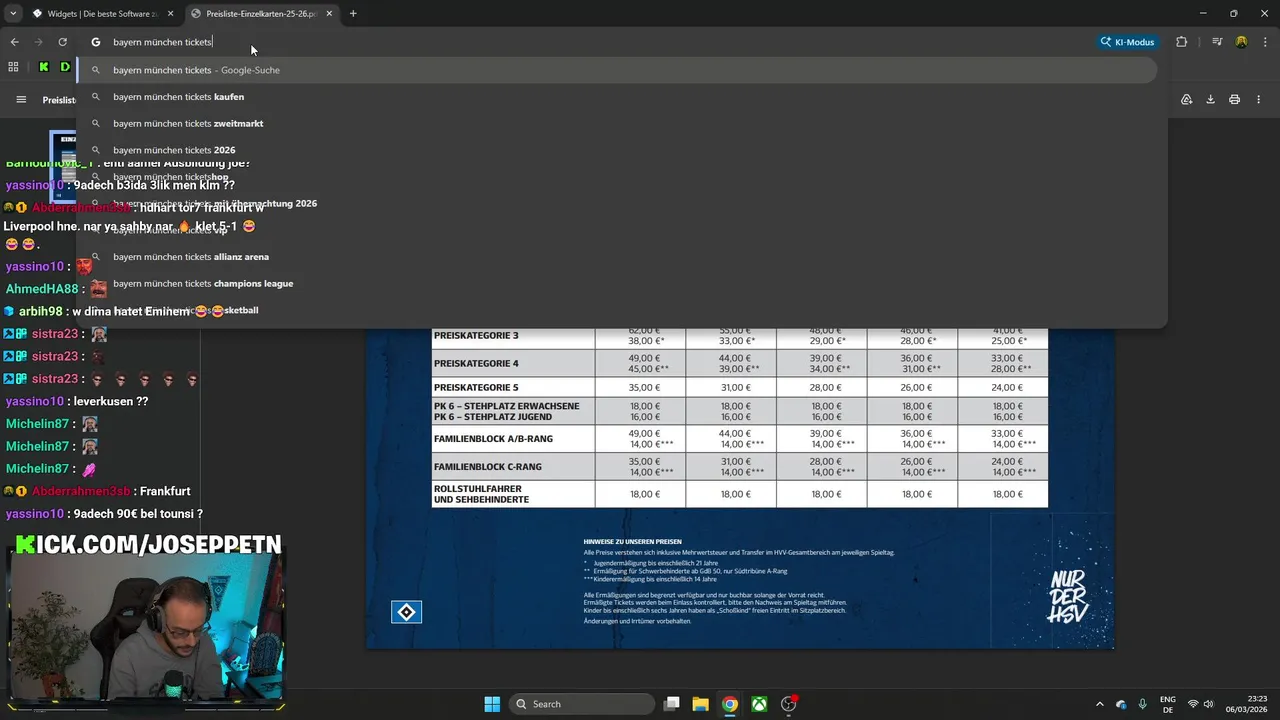Close the Widgets tab
Image resolution: width=1280 pixels, height=720 pixels.
(x=170, y=14)
